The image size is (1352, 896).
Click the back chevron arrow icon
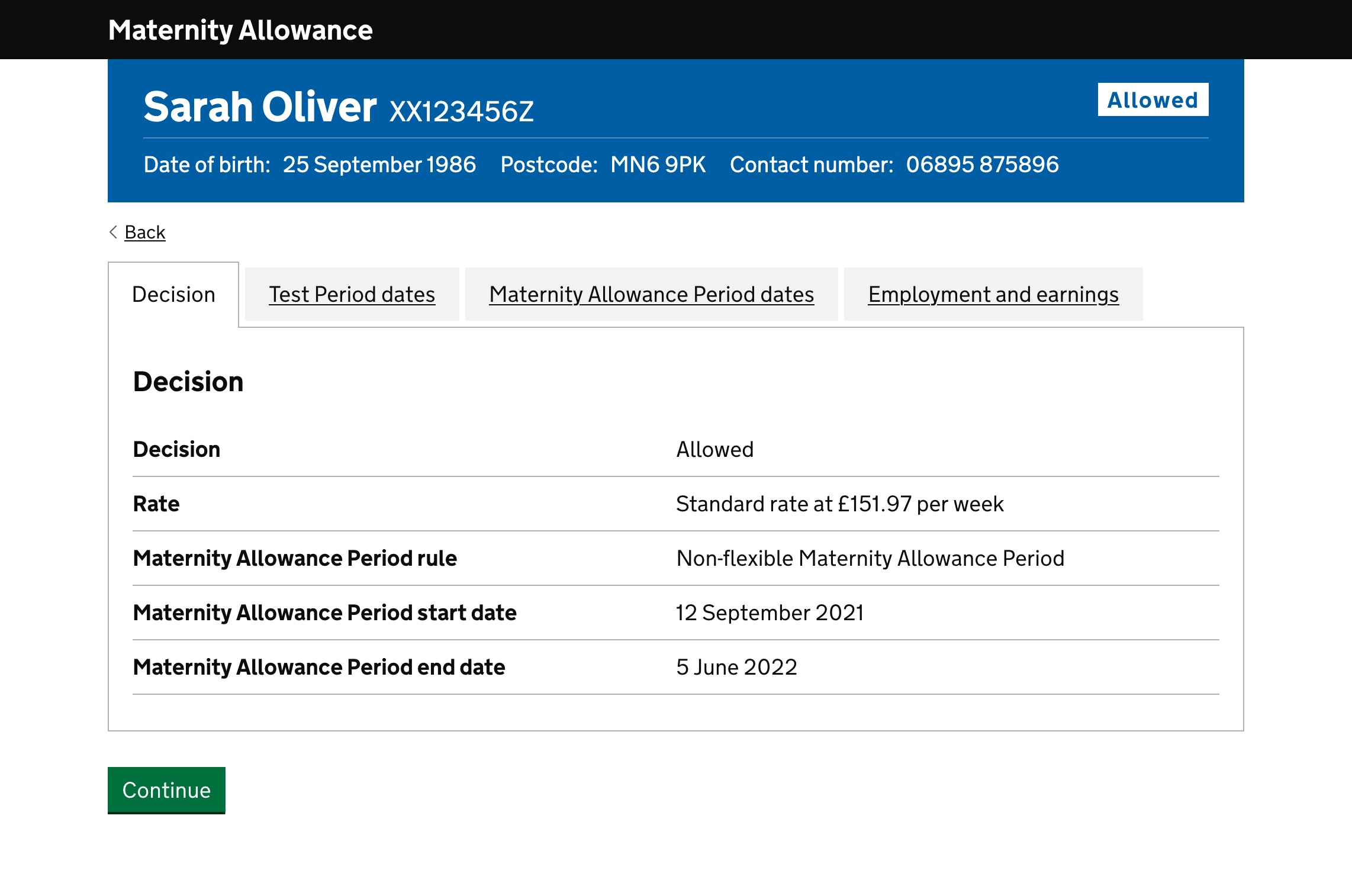114,232
